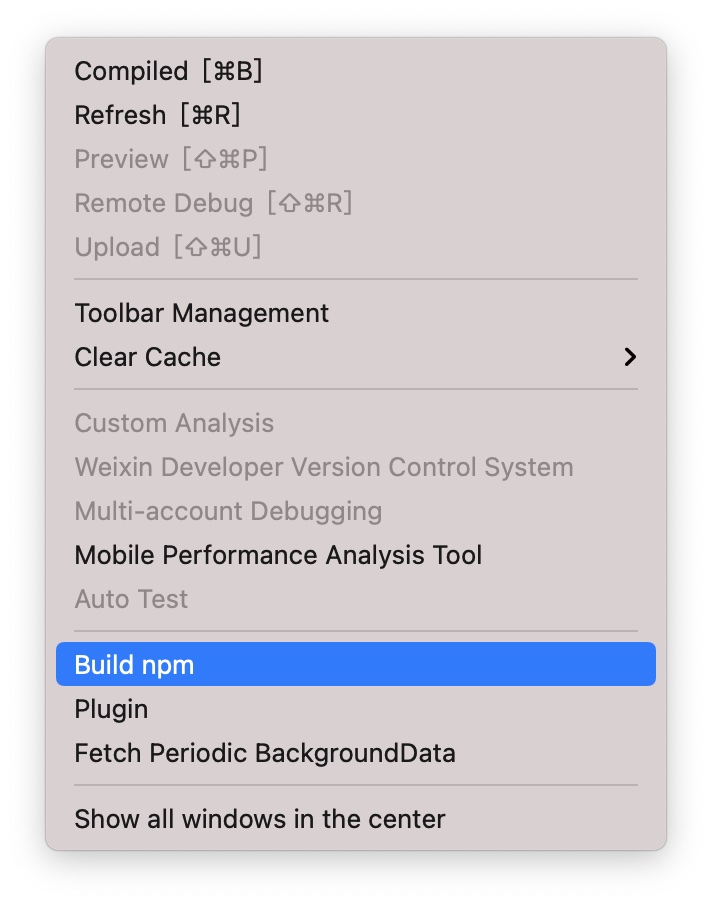
Task: Expand the Clear Cache submenu arrow
Action: coord(630,358)
